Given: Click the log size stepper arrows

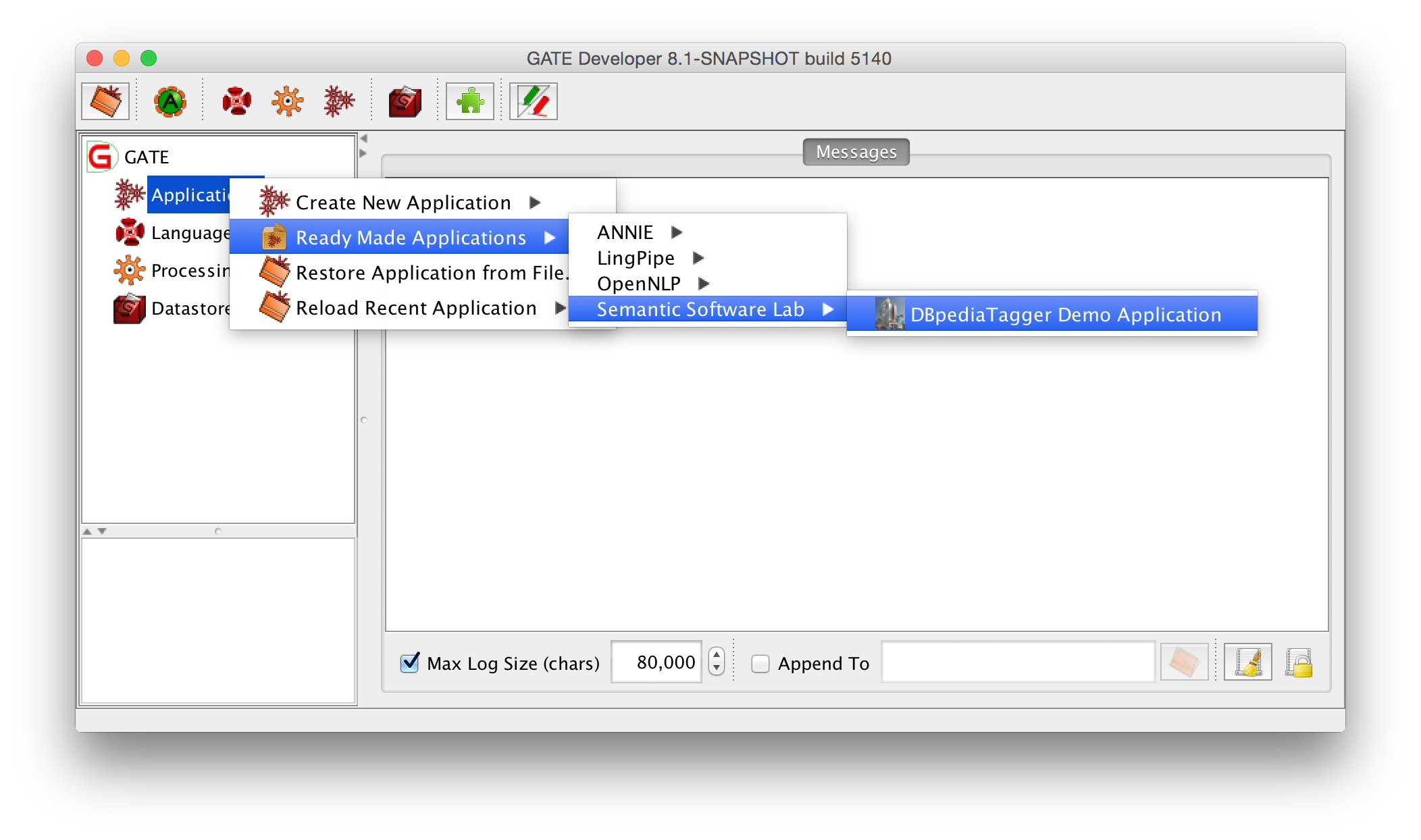Looking at the screenshot, I should [x=717, y=662].
